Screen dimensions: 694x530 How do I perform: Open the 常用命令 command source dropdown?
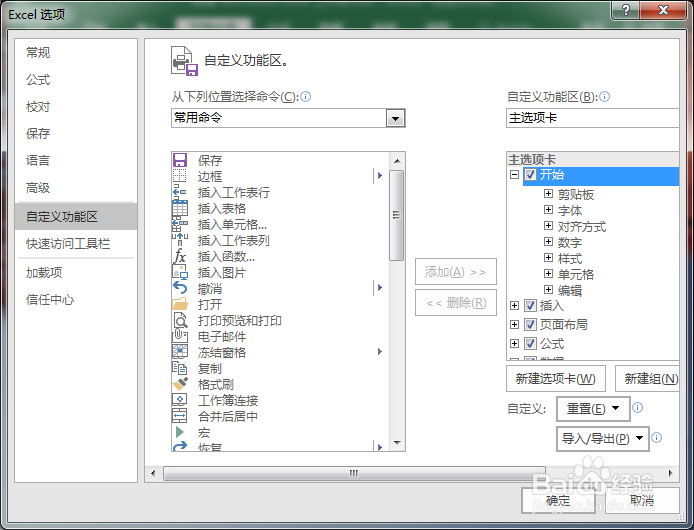point(395,118)
